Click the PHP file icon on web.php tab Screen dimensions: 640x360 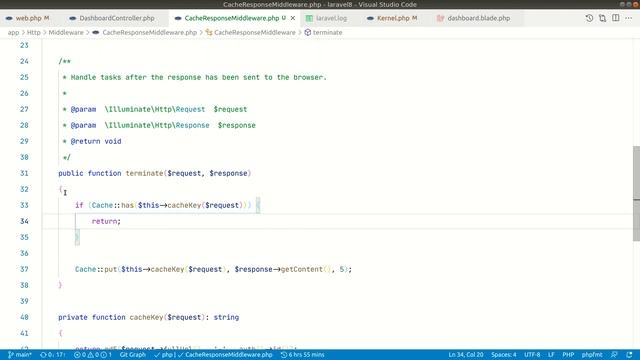[x=9, y=18]
